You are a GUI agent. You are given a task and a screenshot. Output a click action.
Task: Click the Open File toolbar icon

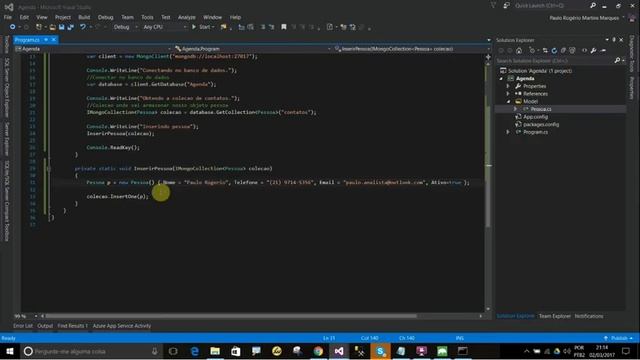click(x=53, y=27)
